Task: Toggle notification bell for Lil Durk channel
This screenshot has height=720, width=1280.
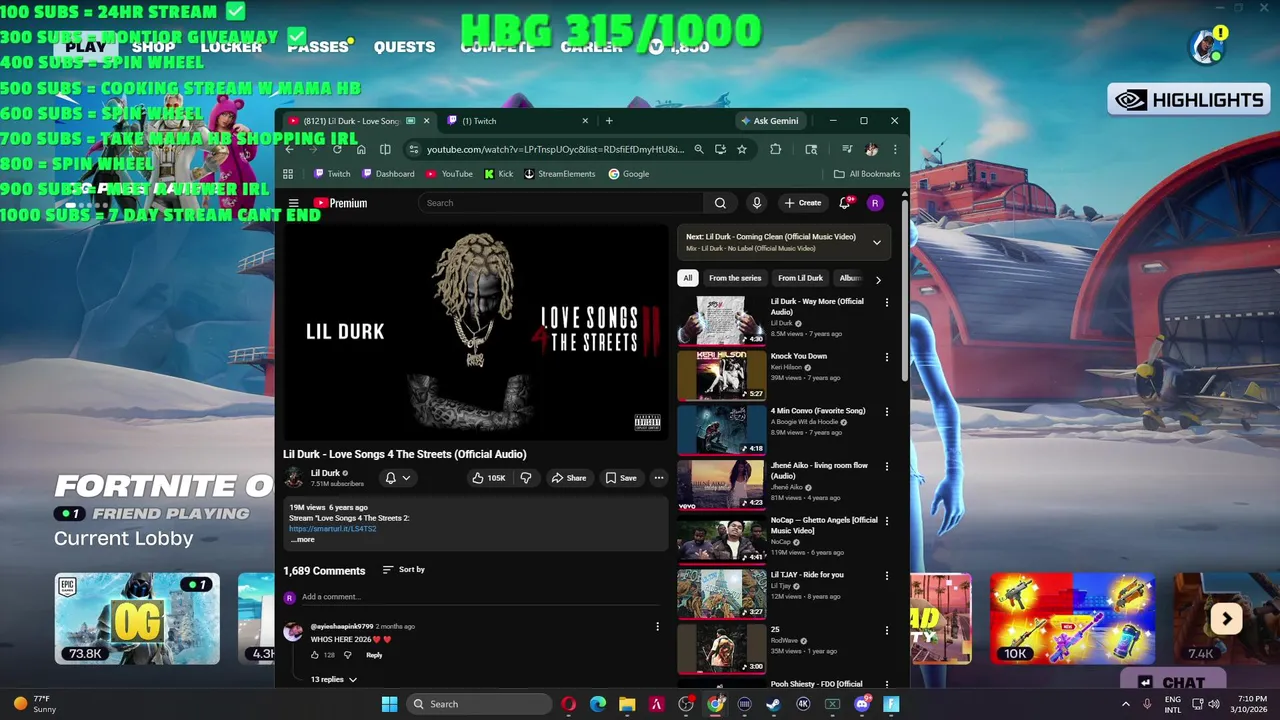Action: (x=398, y=478)
